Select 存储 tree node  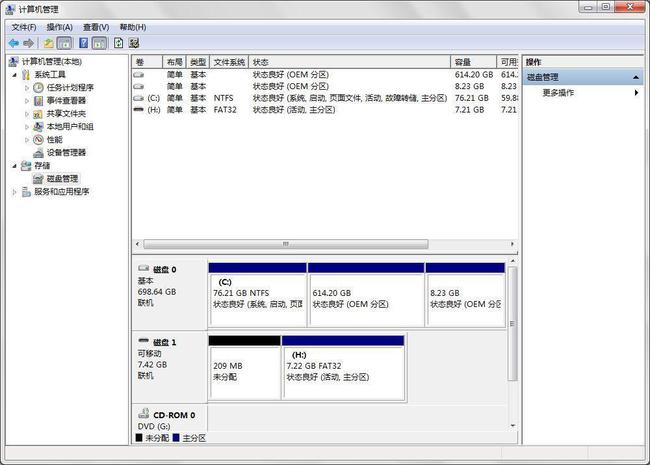[x=42, y=166]
